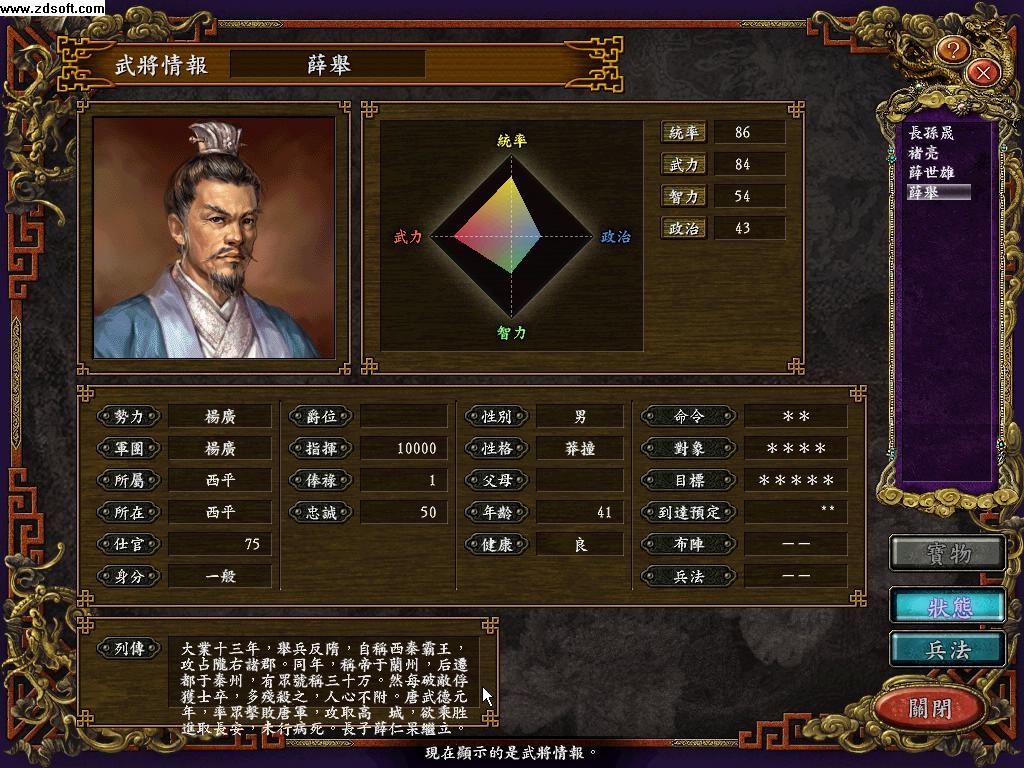The width and height of the screenshot is (1024, 768).
Task: Click the 智力 intelligence stat label
Action: point(683,197)
